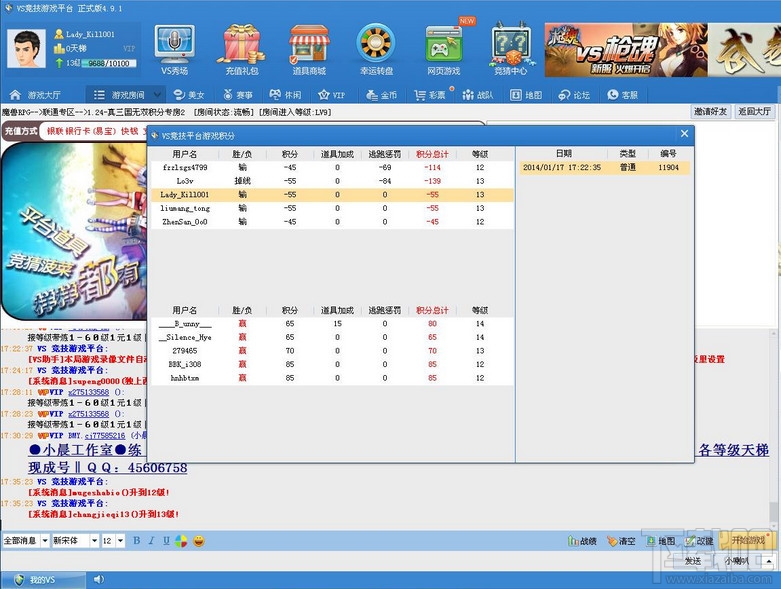This screenshot has width=781, height=589.
Task: Open the VIP menu item
Action: 332,95
